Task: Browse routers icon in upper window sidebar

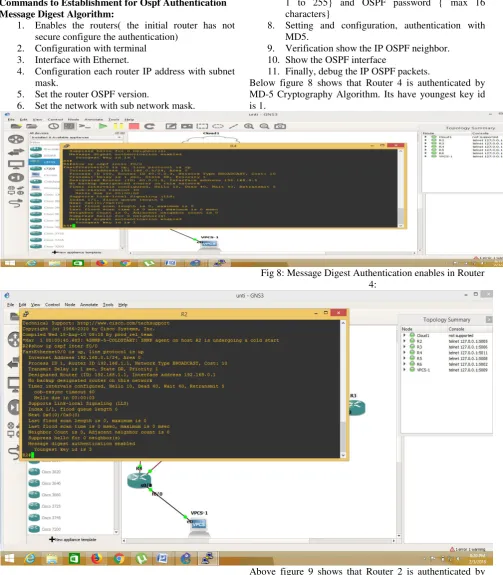Action: pos(16,139)
